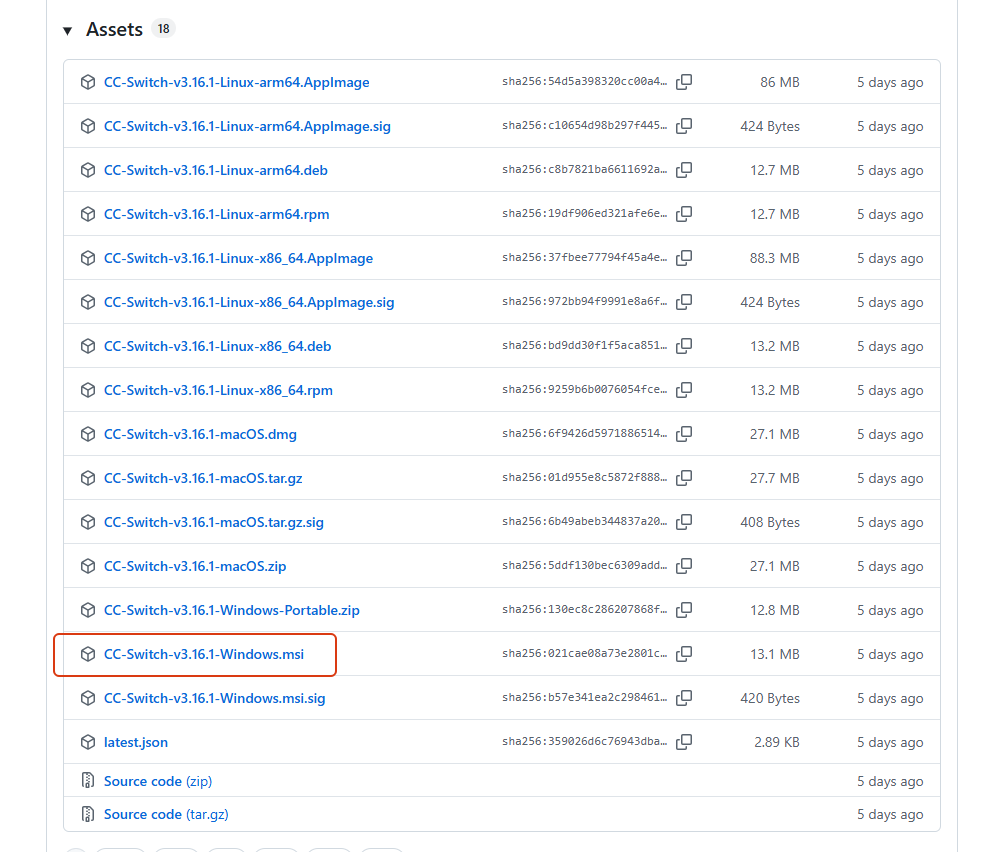Download CC-Switch-v3.16.1-Linux-arm64.deb
The width and height of the screenshot is (982, 852).
[x=215, y=170]
